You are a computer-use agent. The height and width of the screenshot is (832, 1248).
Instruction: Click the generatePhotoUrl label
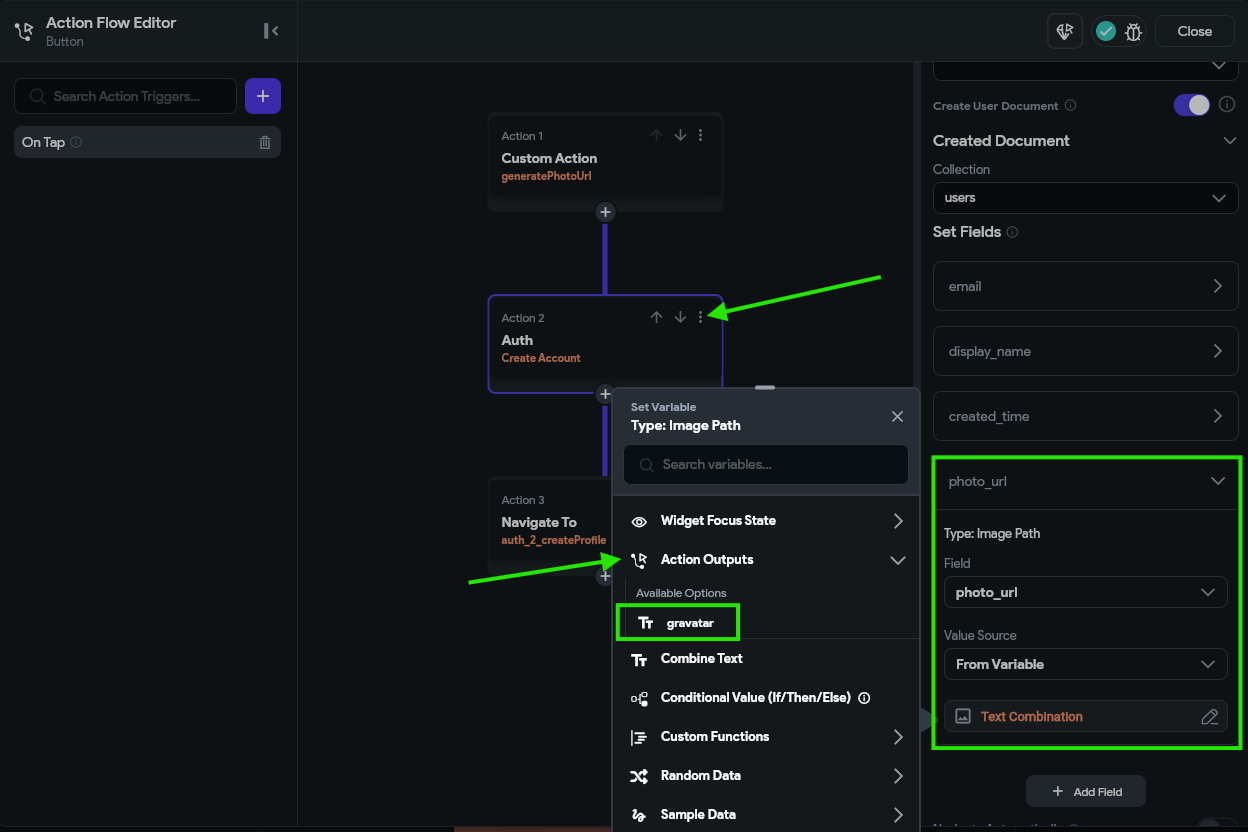point(548,176)
